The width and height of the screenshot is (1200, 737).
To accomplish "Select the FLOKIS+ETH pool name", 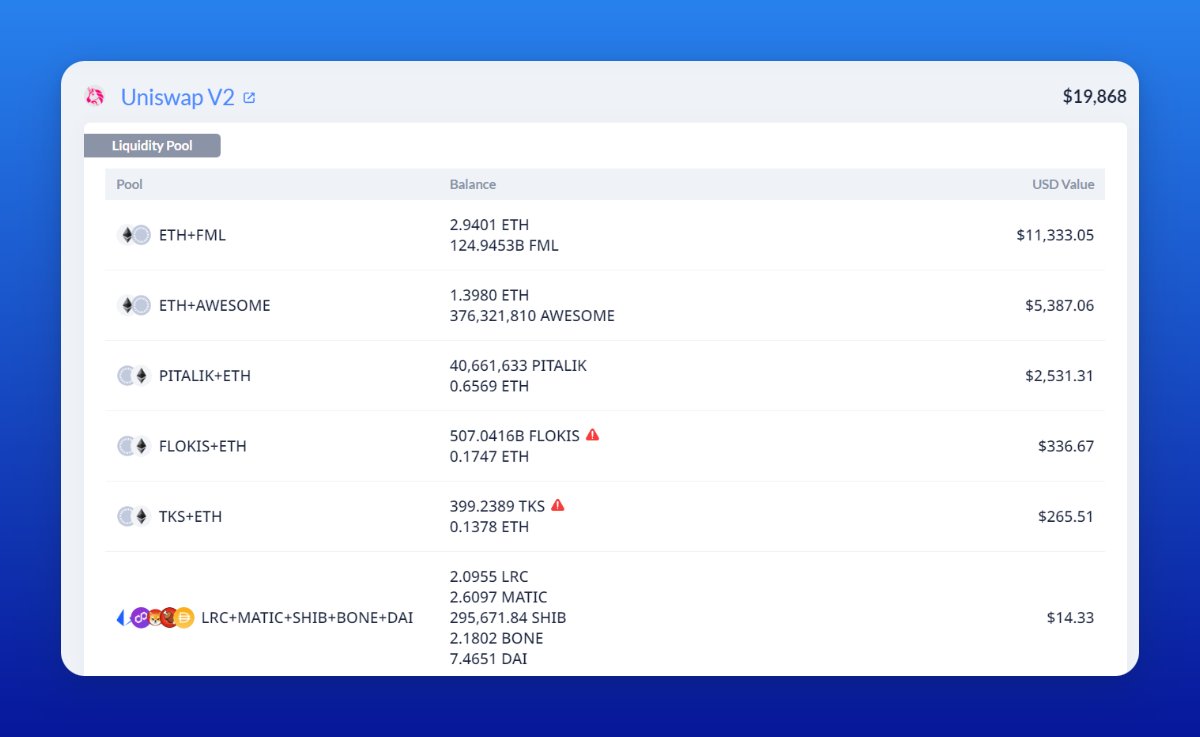I will tap(203, 446).
